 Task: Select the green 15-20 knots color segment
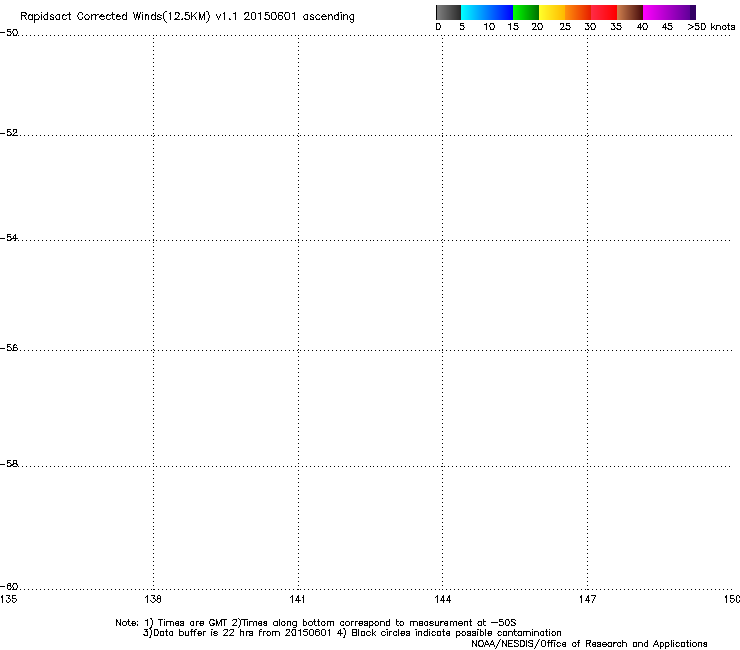click(x=526, y=12)
